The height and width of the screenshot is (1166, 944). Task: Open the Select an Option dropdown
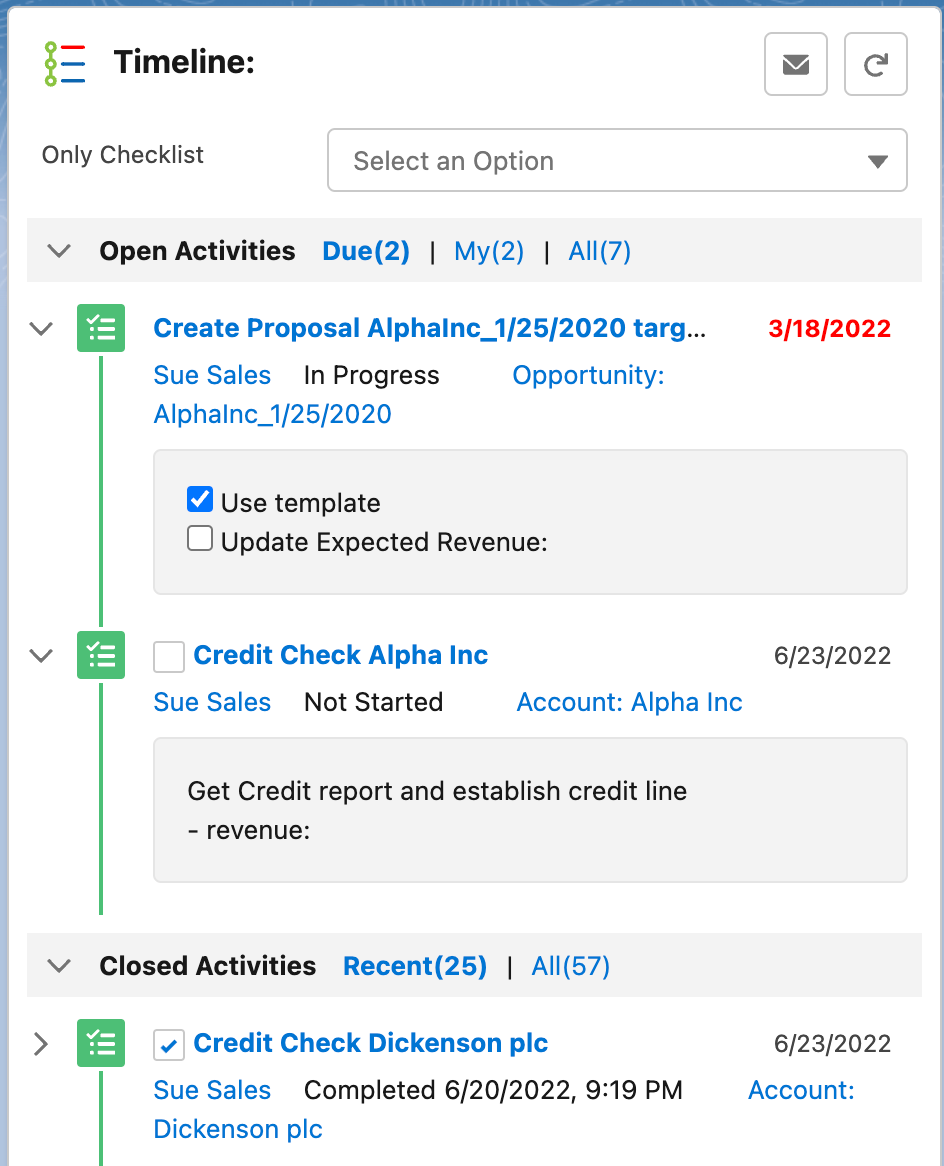[617, 160]
